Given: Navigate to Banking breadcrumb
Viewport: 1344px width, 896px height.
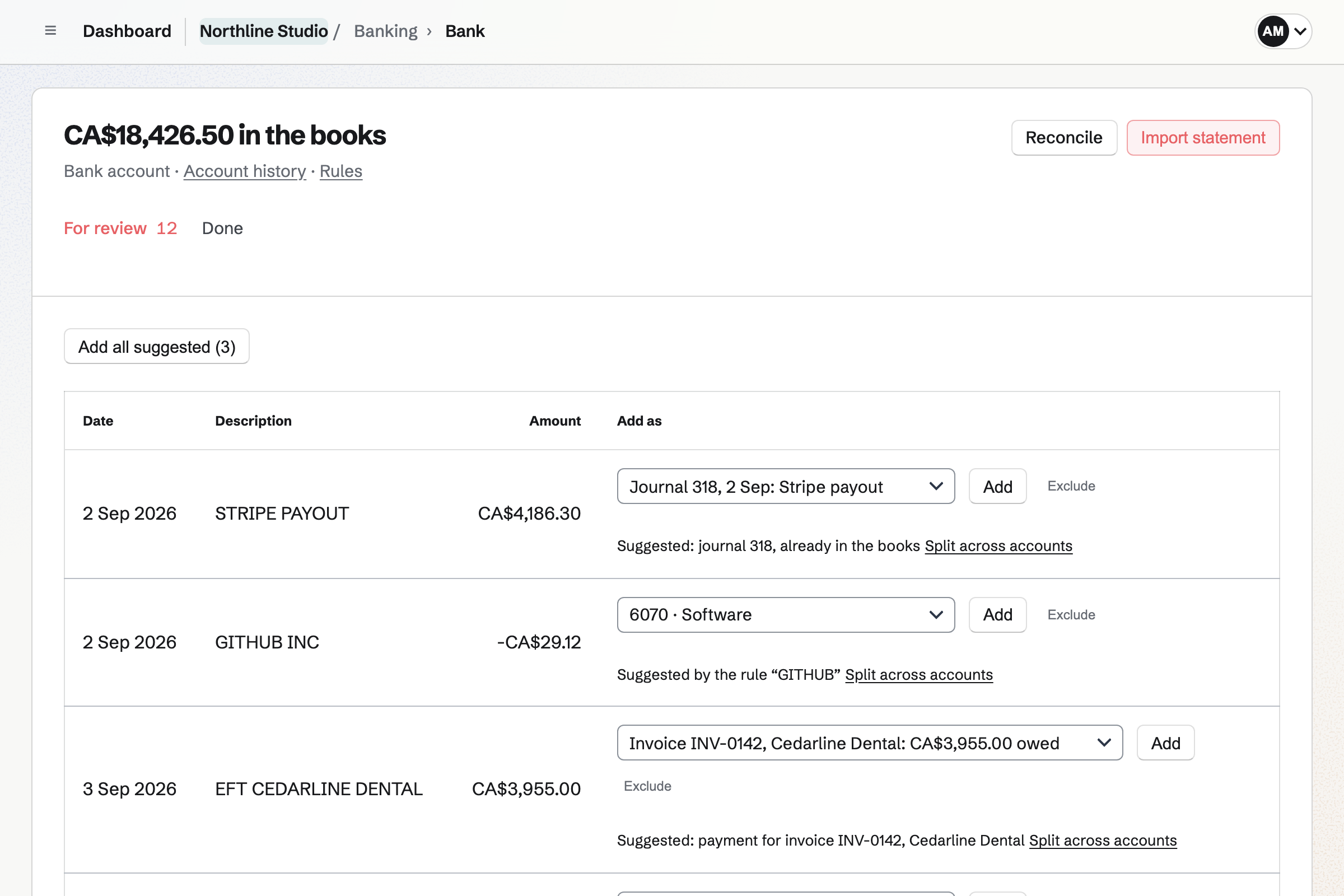Looking at the screenshot, I should (x=386, y=31).
